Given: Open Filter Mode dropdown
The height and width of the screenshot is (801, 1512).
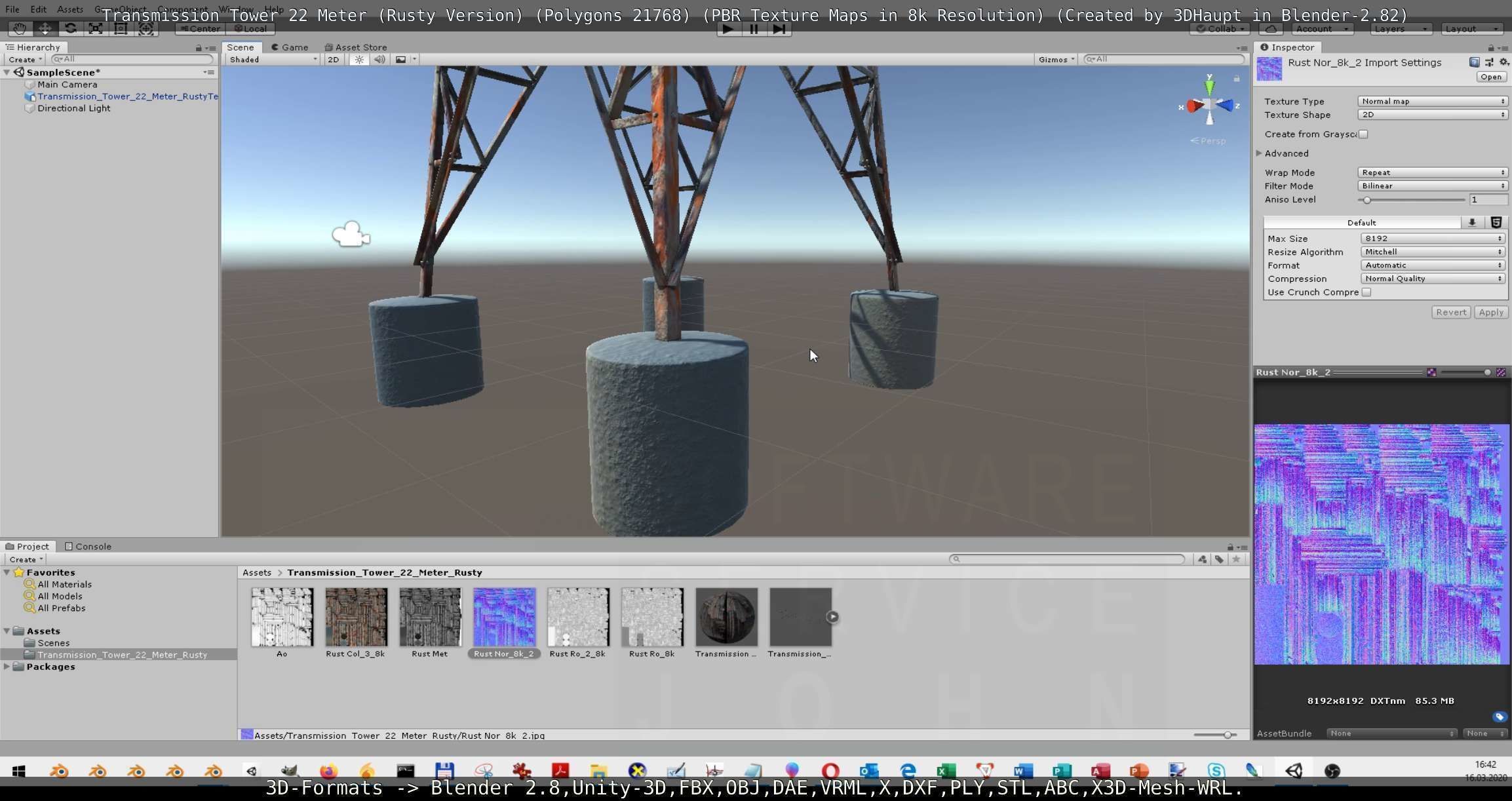Looking at the screenshot, I should click(1433, 186).
